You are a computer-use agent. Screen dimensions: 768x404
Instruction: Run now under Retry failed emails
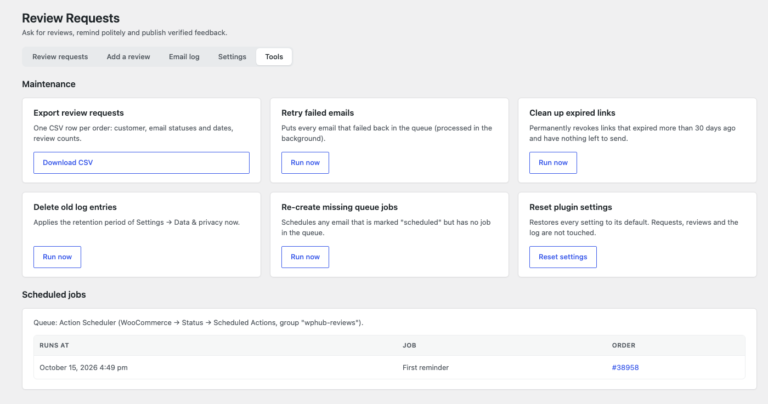305,163
